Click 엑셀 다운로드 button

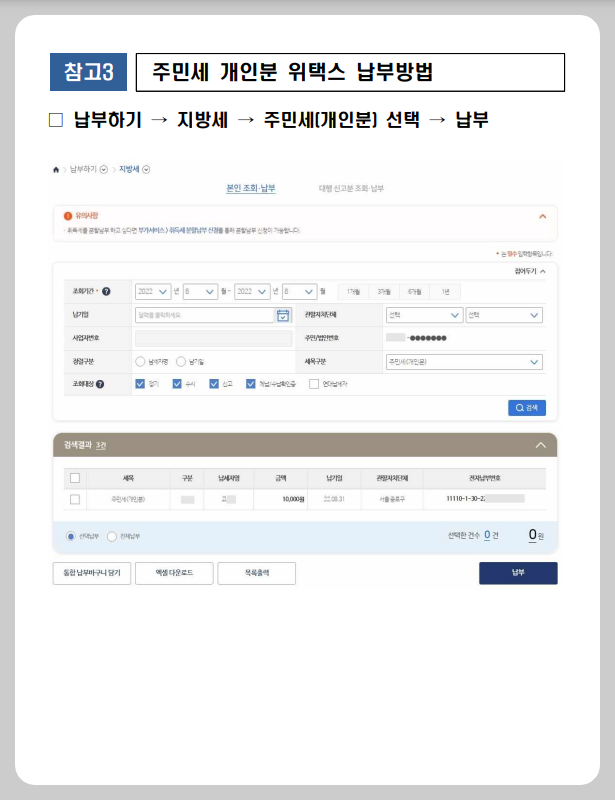click(174, 573)
